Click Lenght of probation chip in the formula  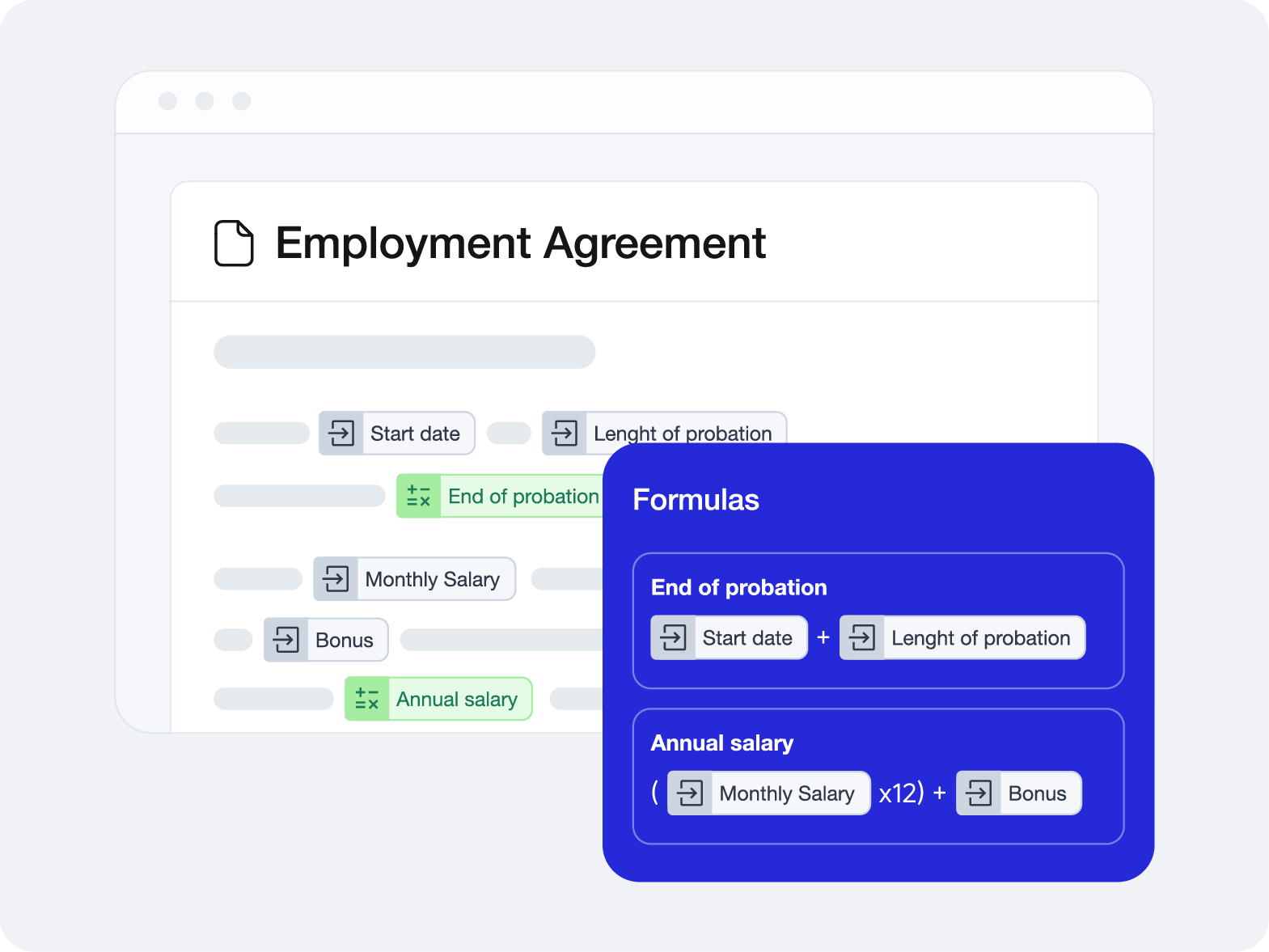click(980, 638)
